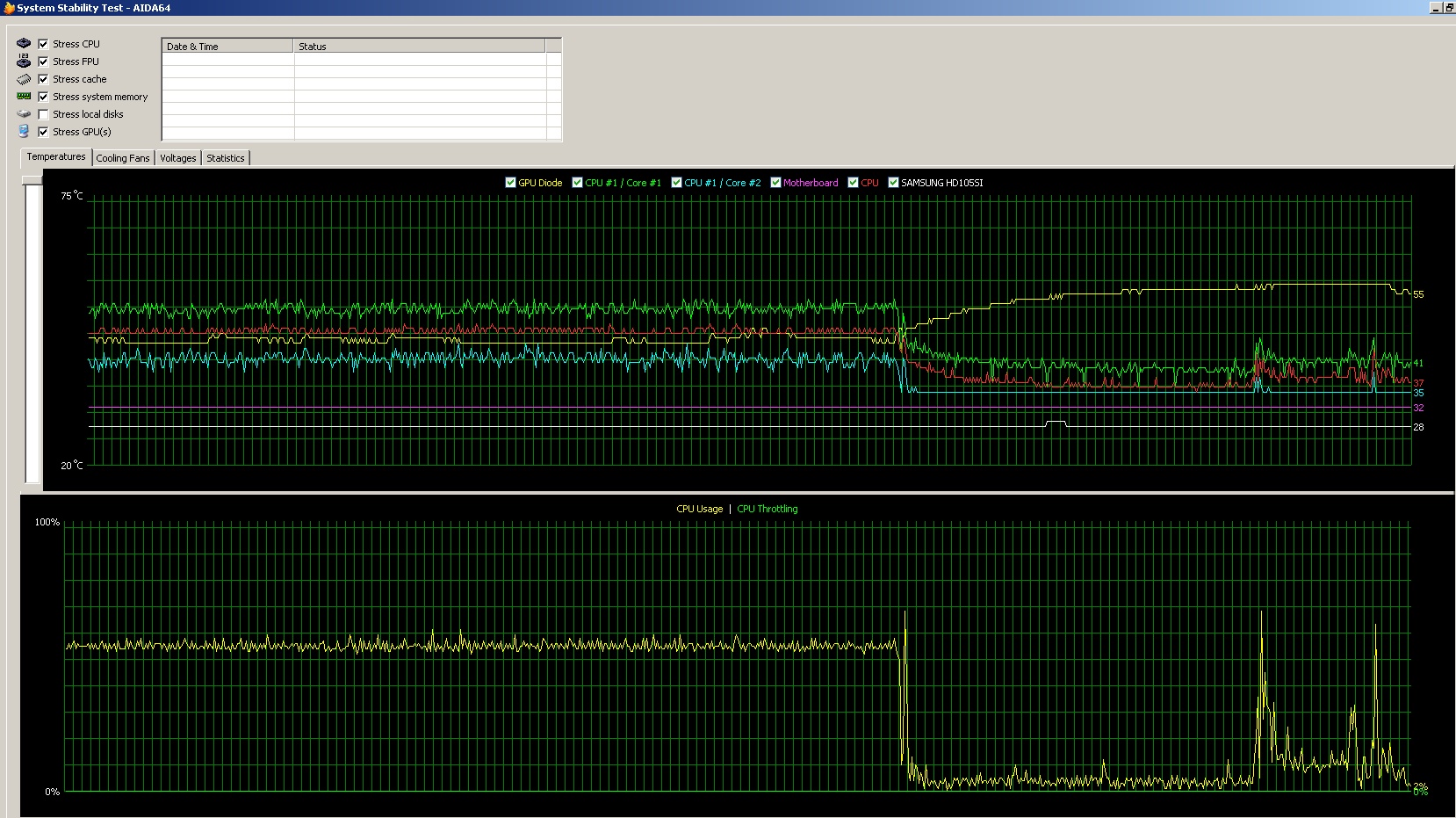Click the CPU chip icon beside Stress CPU
The height and width of the screenshot is (818, 1456).
24,44
